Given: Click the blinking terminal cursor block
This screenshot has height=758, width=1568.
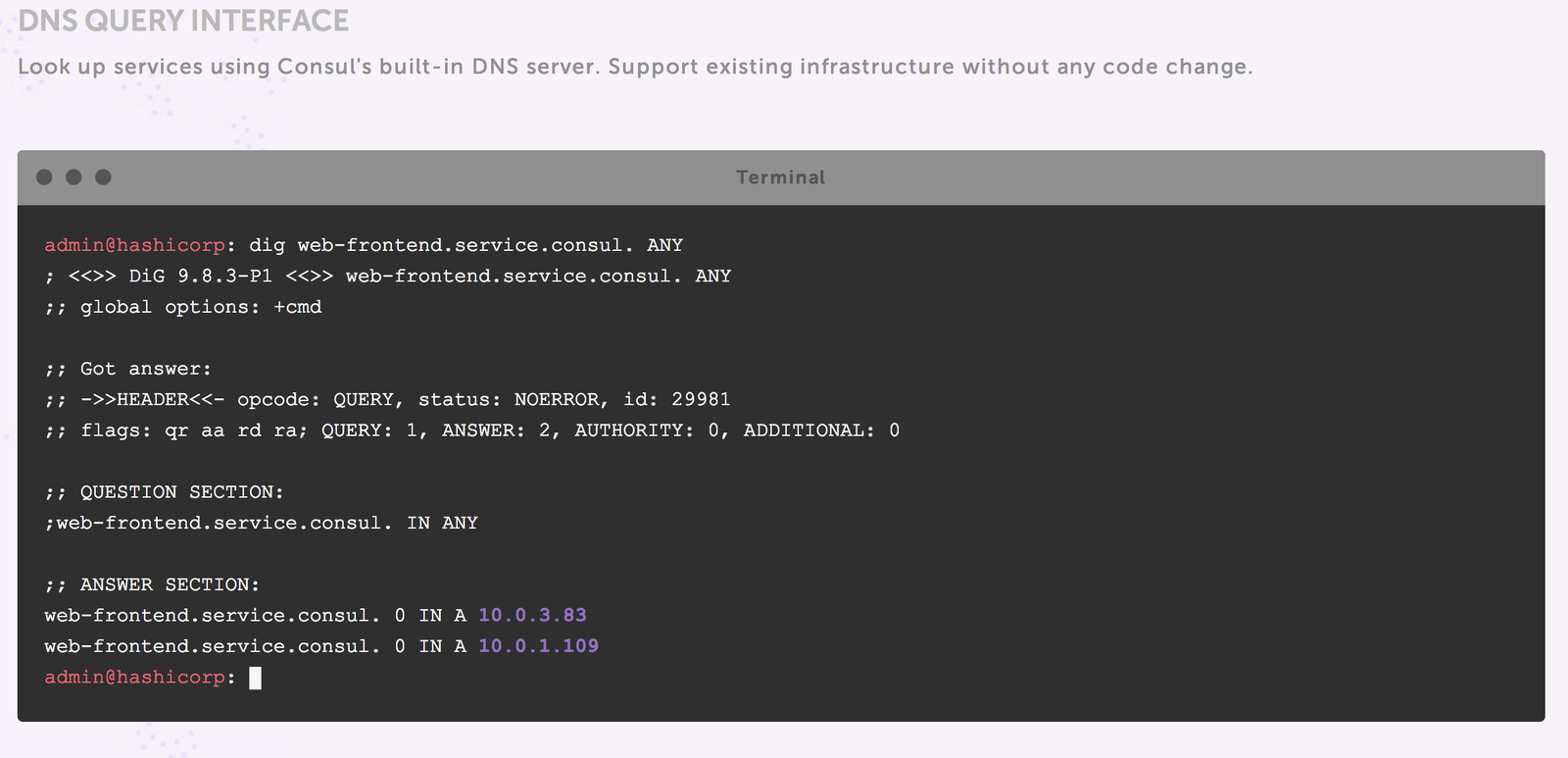Looking at the screenshot, I should point(255,678).
